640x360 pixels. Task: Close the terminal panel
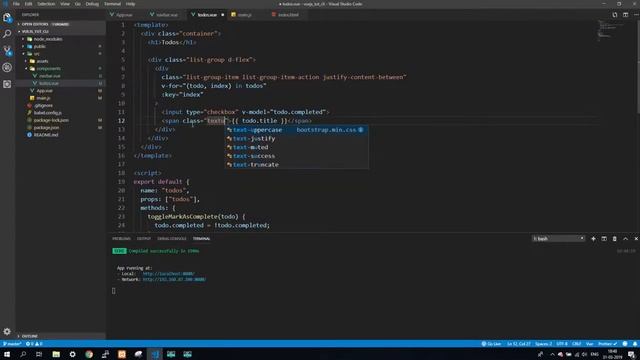(x=636, y=238)
